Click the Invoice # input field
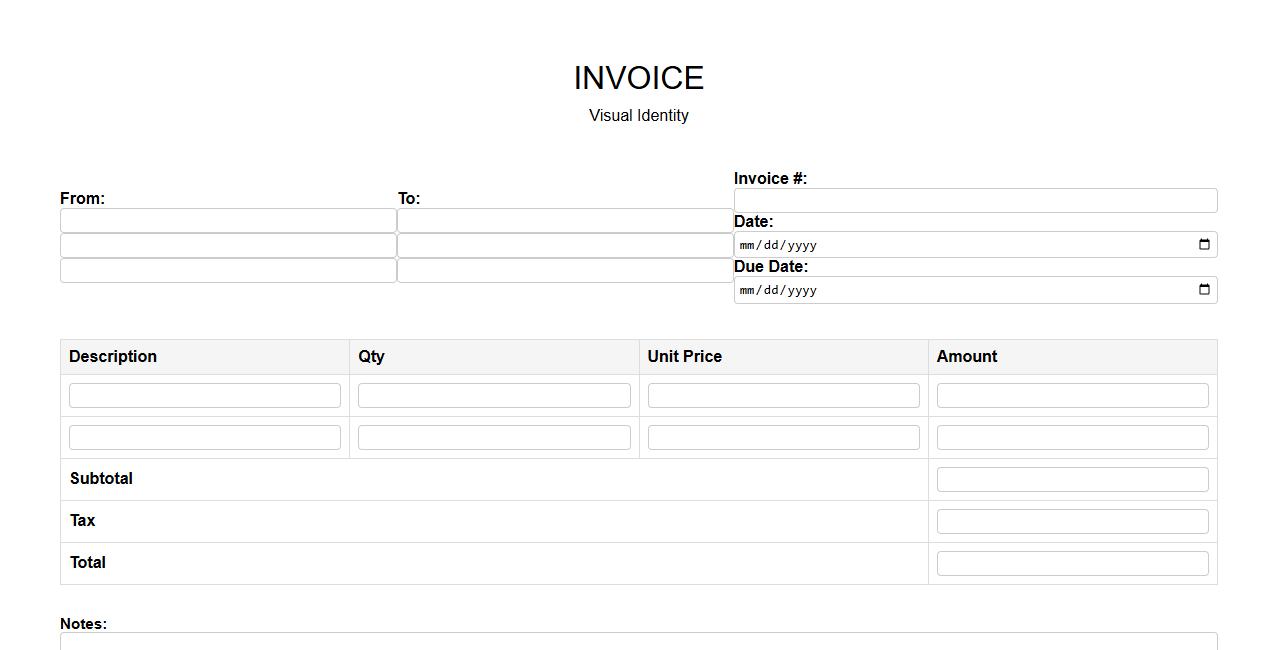 point(975,201)
